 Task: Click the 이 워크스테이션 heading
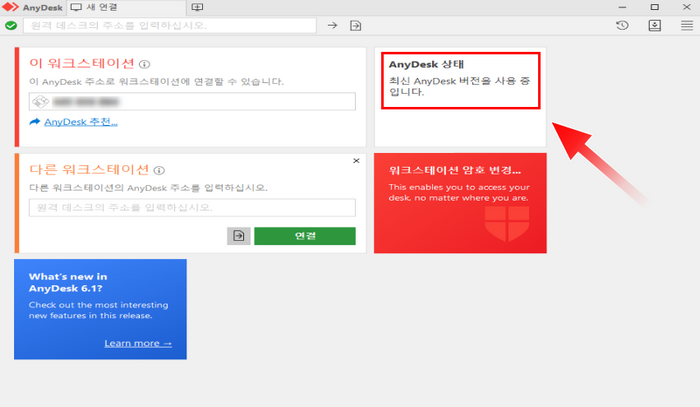pos(82,63)
